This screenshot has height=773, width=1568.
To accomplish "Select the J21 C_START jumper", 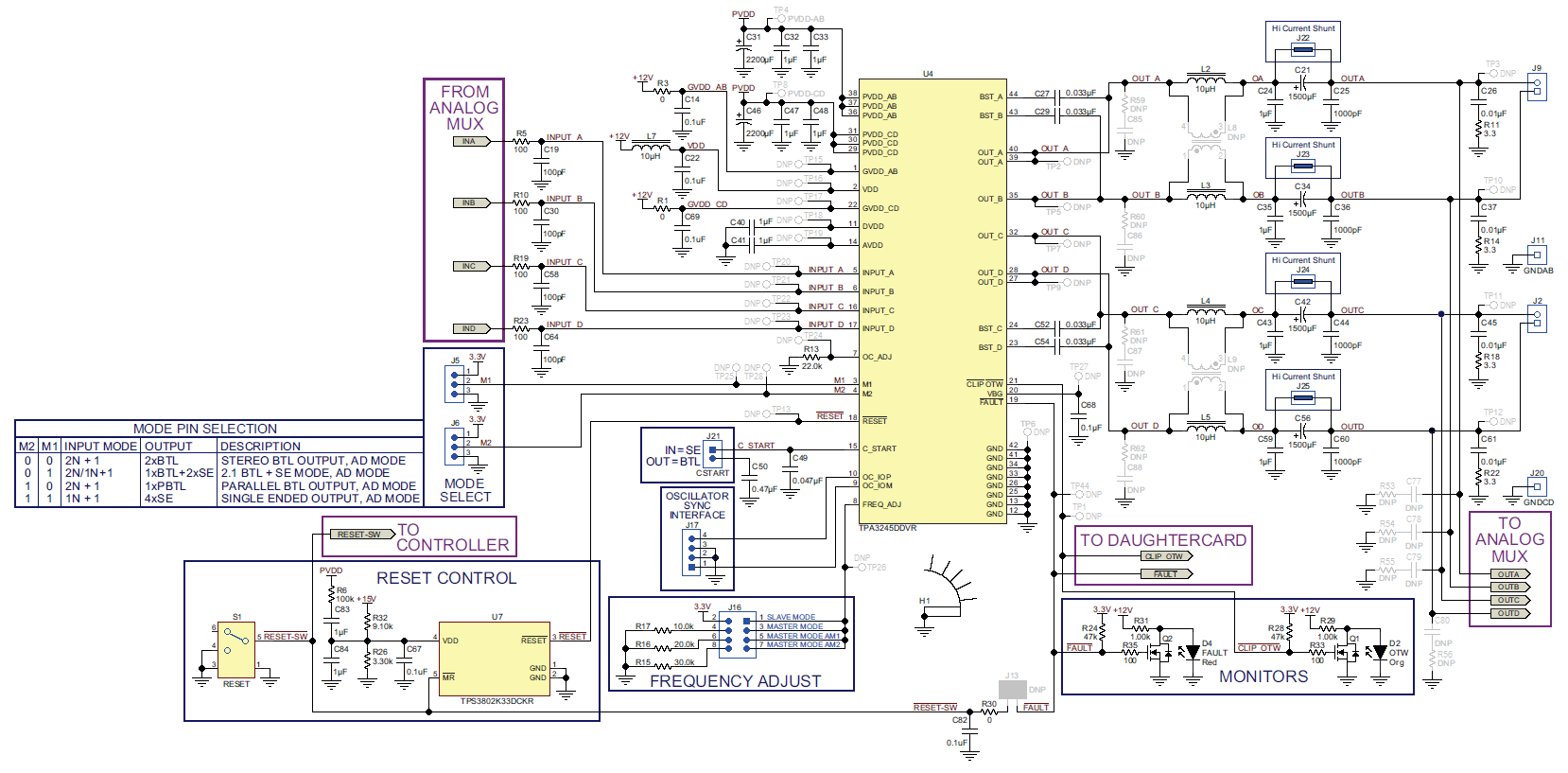I will [713, 453].
